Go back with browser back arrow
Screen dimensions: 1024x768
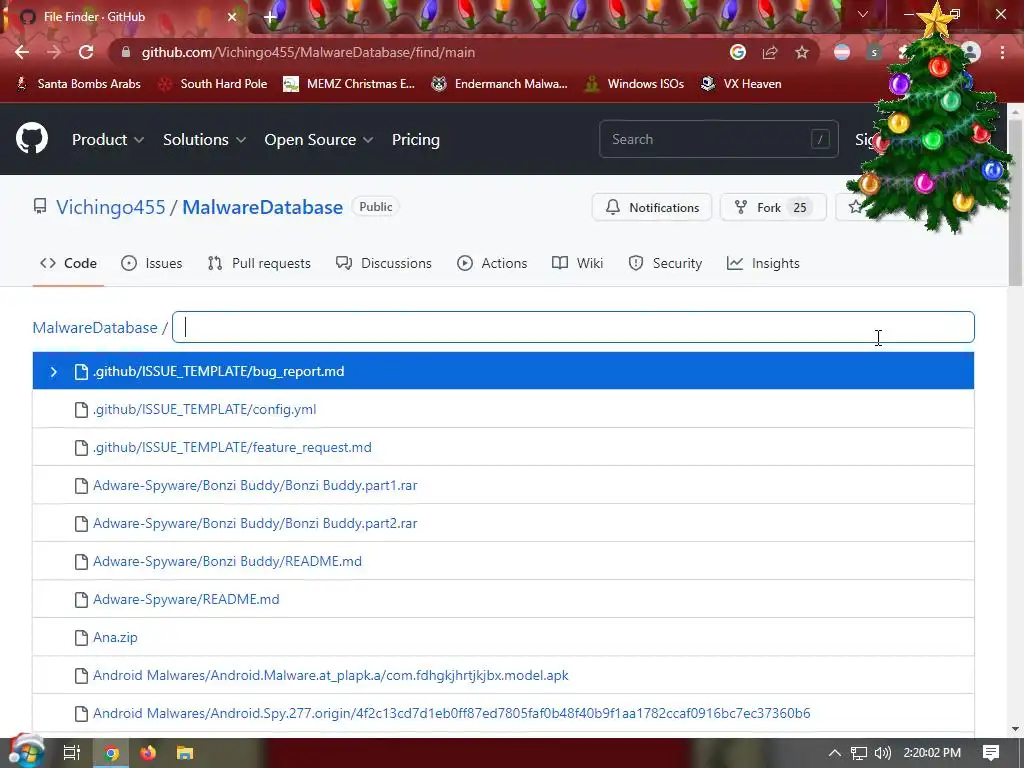[x=22, y=52]
